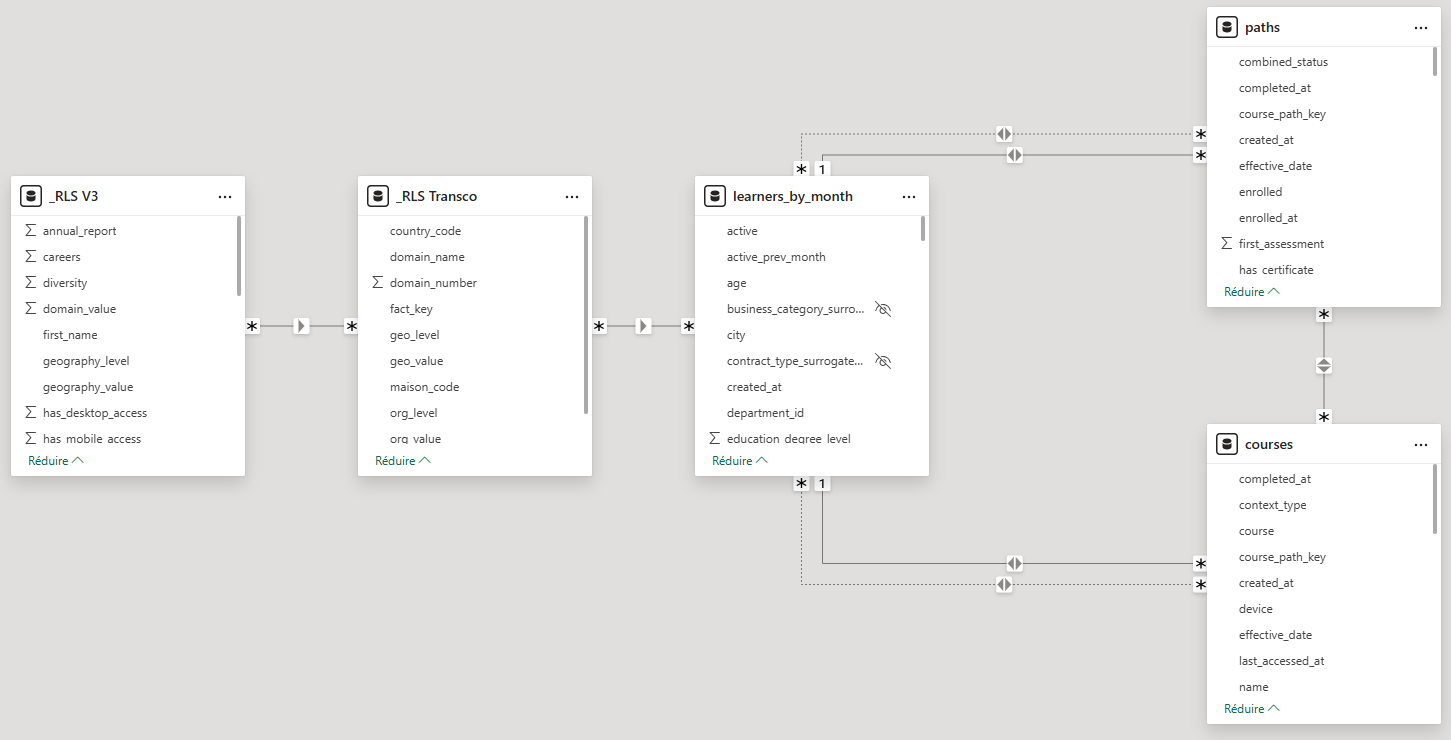Select the dotted inactive relationship arrow to paths
This screenshot has width=1451, height=740.
click(1004, 133)
